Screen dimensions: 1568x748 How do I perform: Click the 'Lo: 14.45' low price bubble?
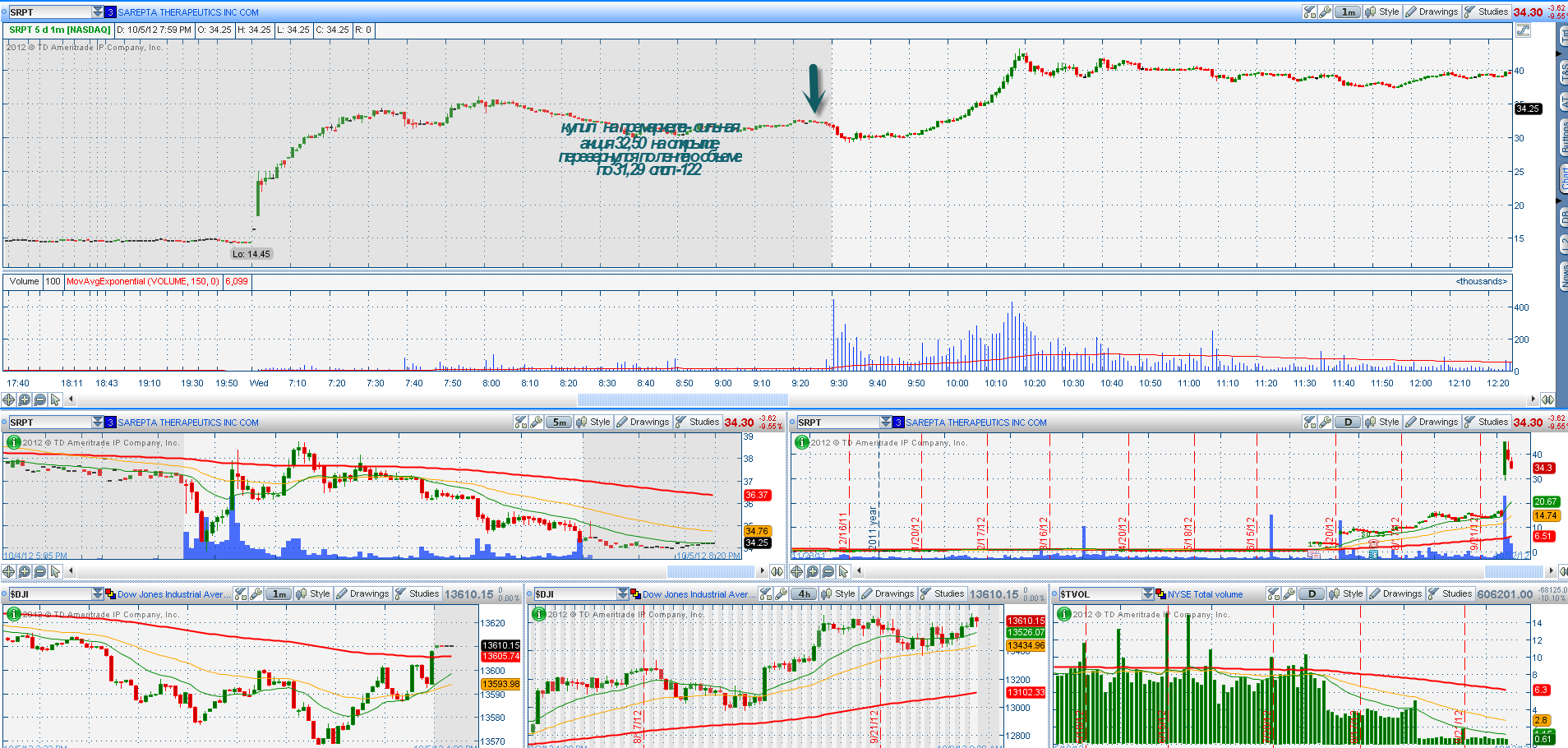click(x=251, y=254)
